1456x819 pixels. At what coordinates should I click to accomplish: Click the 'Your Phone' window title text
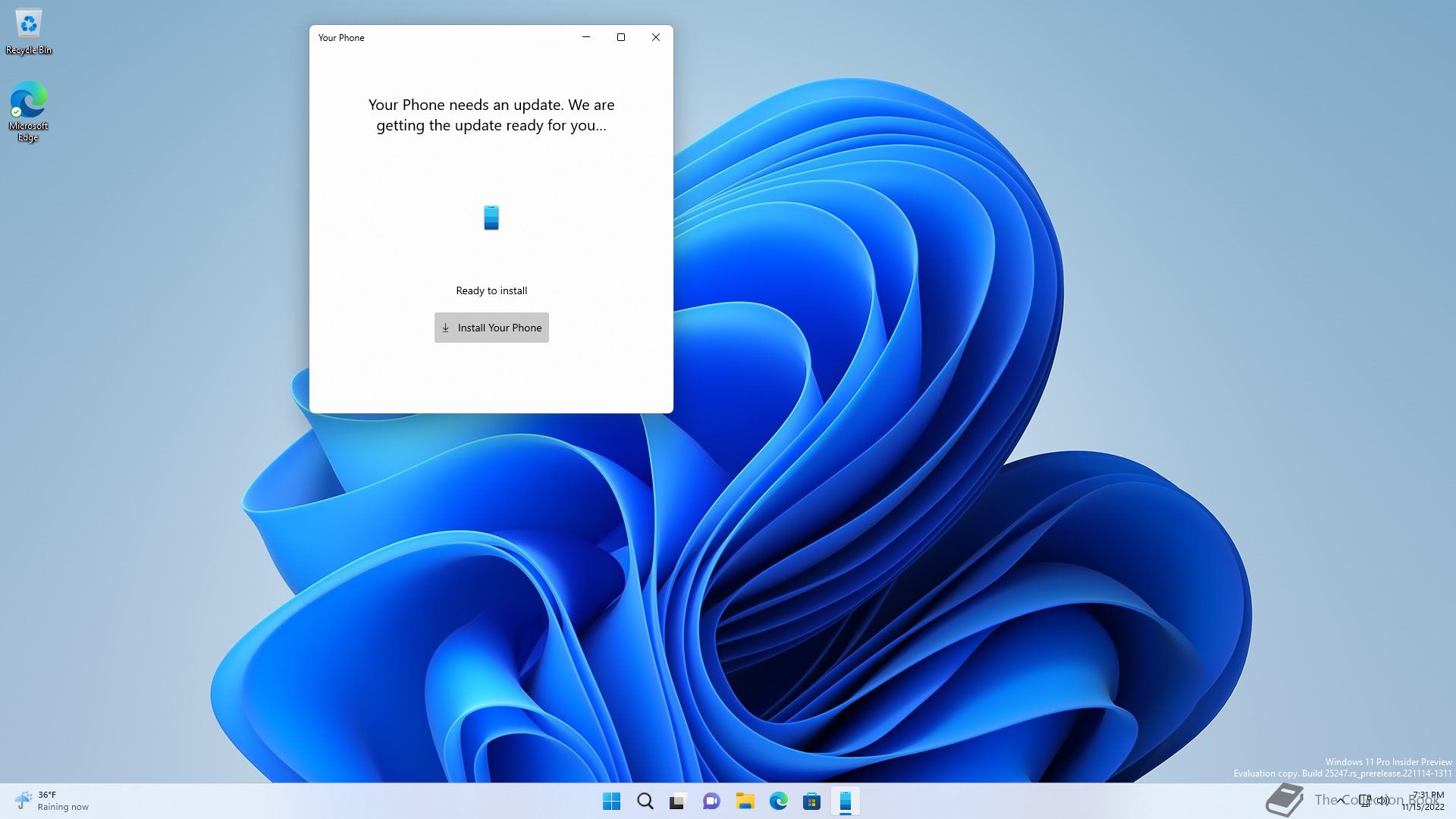pos(341,38)
